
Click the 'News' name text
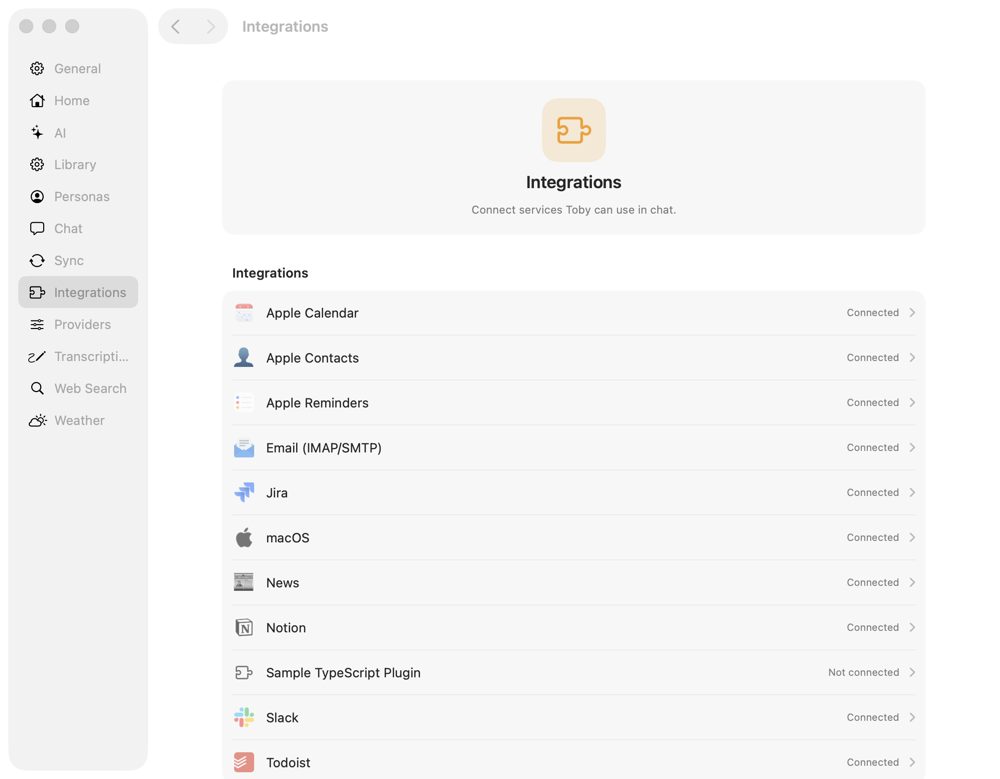(x=283, y=582)
